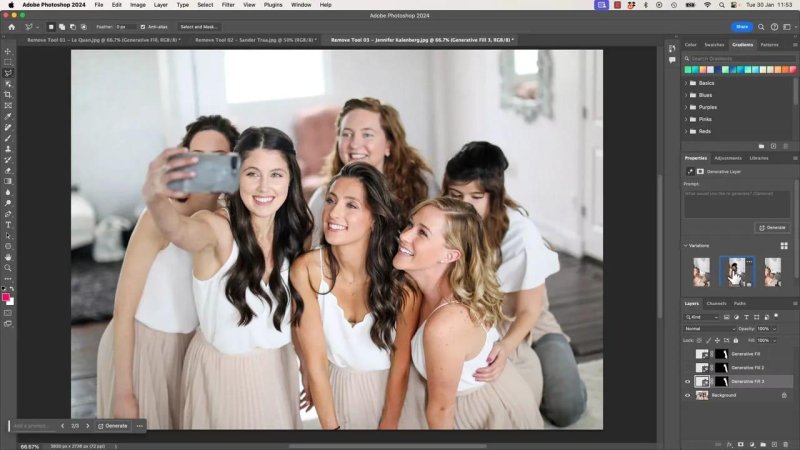This screenshot has width=800, height=450.
Task: Toggle lock image pixels brush icon
Action: (x=708, y=340)
